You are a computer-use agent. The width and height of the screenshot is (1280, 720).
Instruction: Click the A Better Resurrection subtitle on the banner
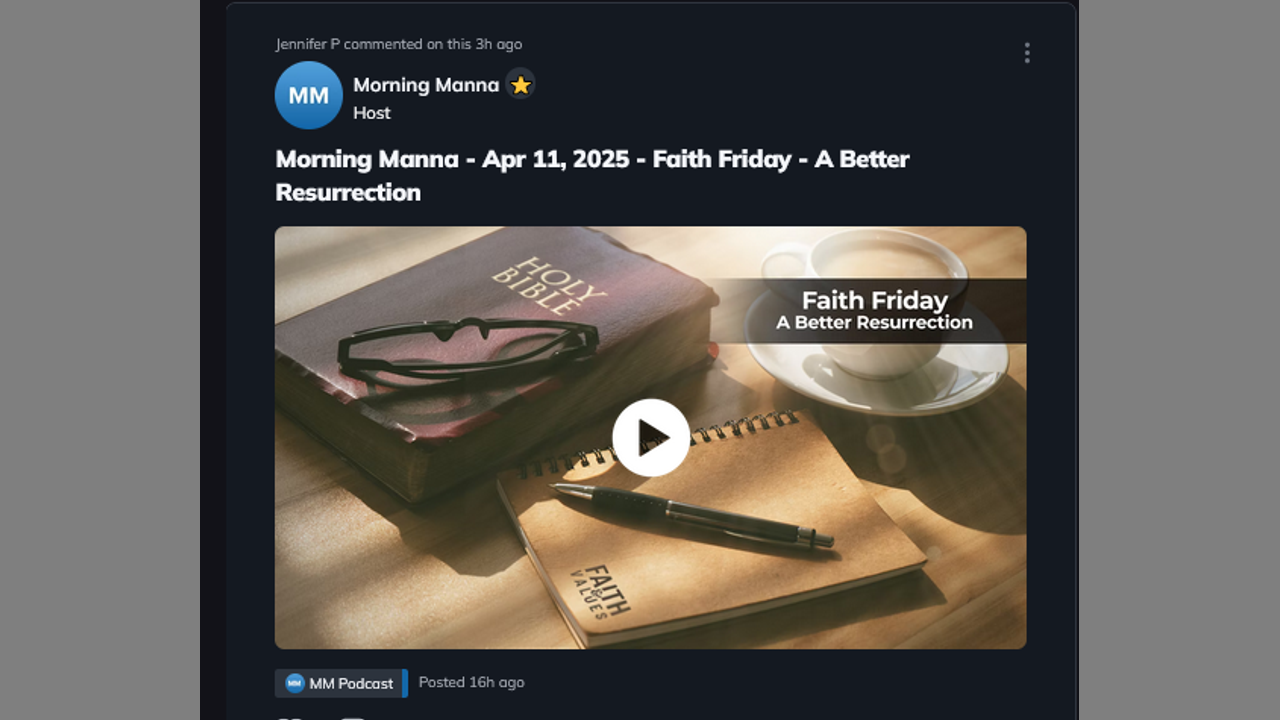click(x=874, y=322)
